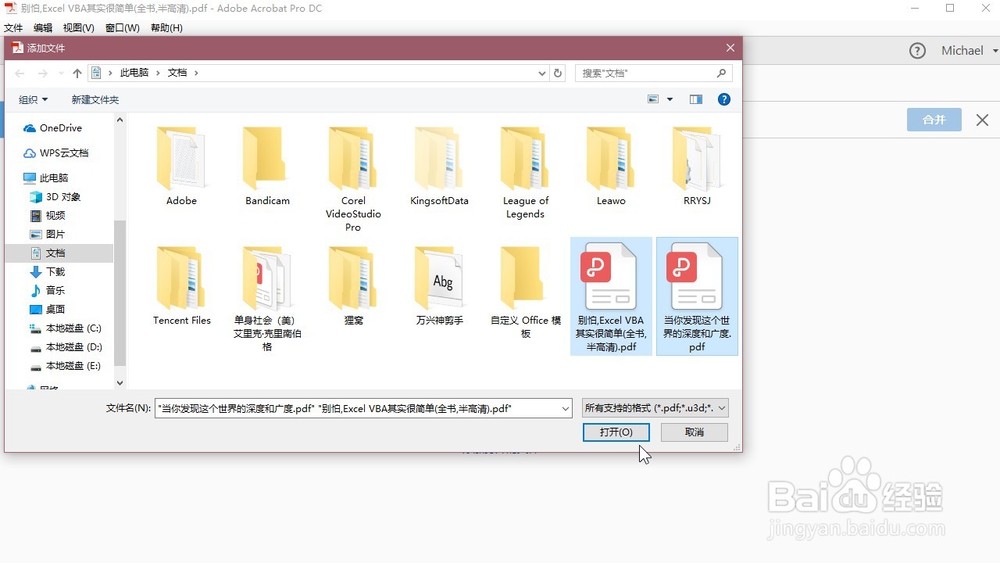Click the 文件名 input field
Viewport: 1000px width, 563px height.
[x=358, y=408]
